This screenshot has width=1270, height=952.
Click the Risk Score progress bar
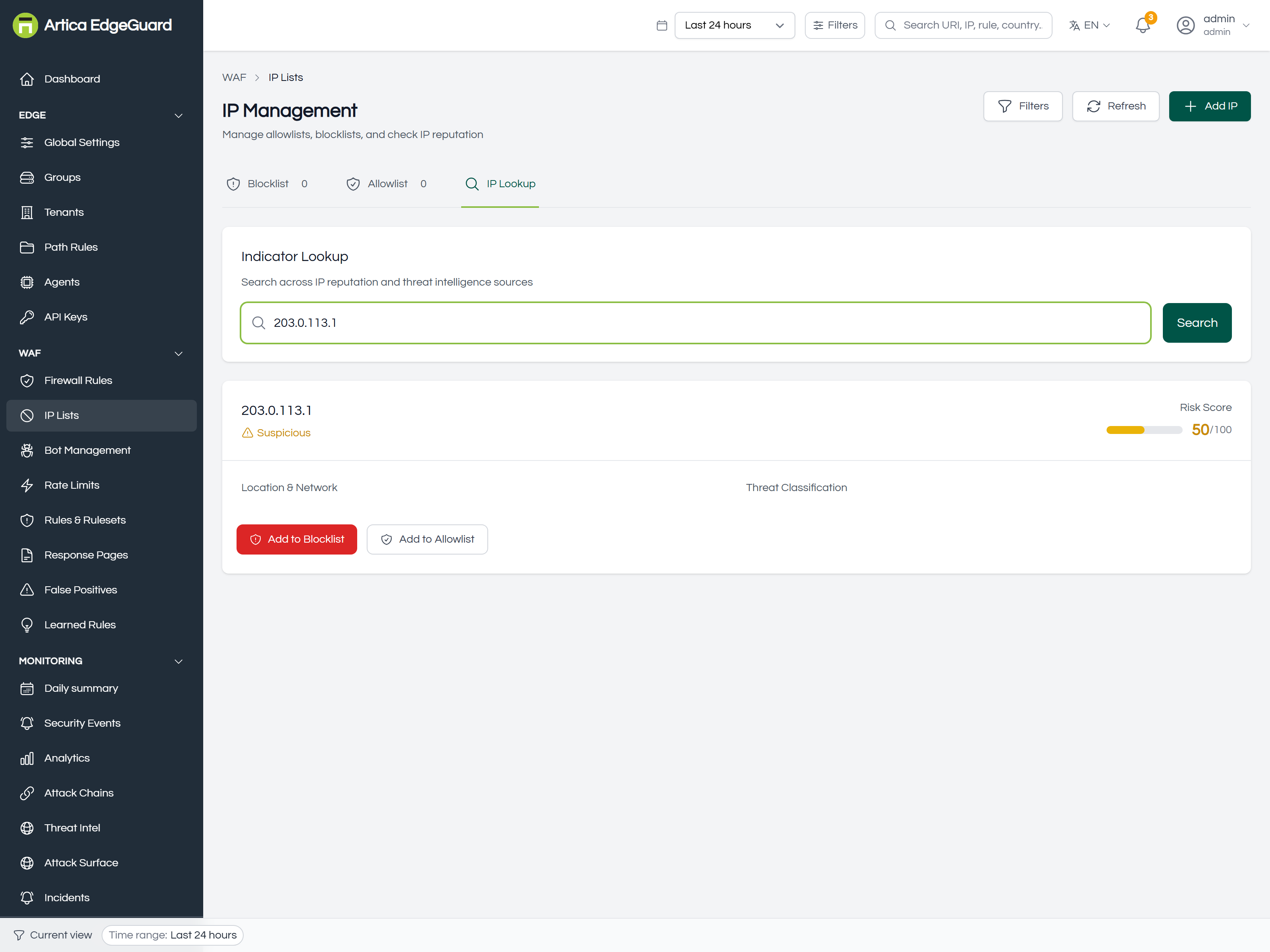[1144, 430]
